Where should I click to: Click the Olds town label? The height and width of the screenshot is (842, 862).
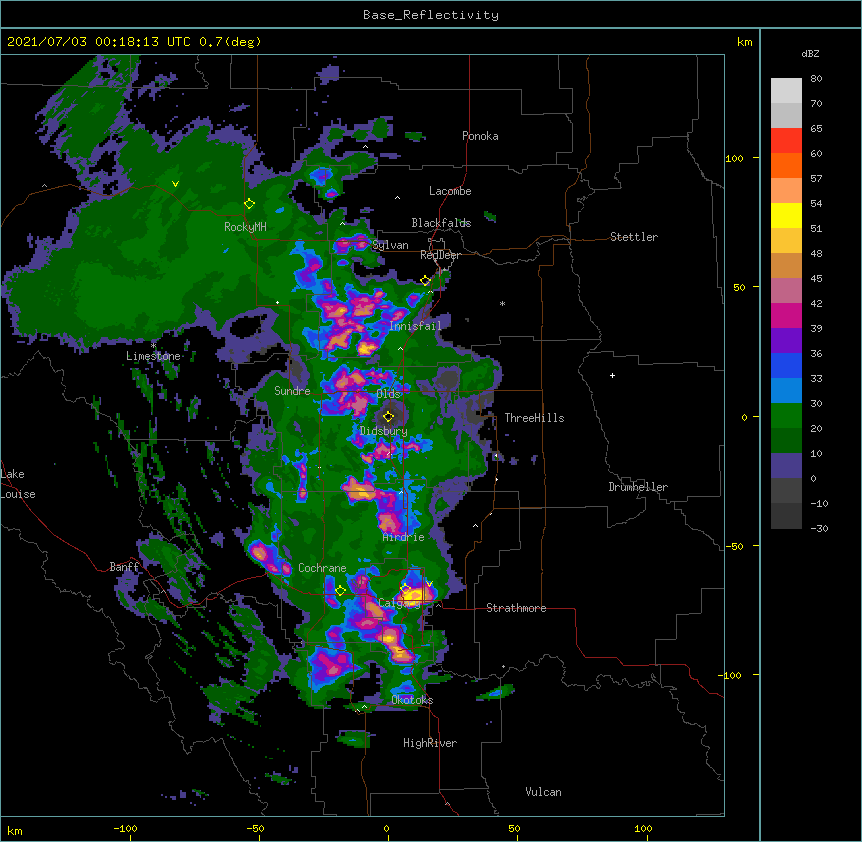click(389, 394)
